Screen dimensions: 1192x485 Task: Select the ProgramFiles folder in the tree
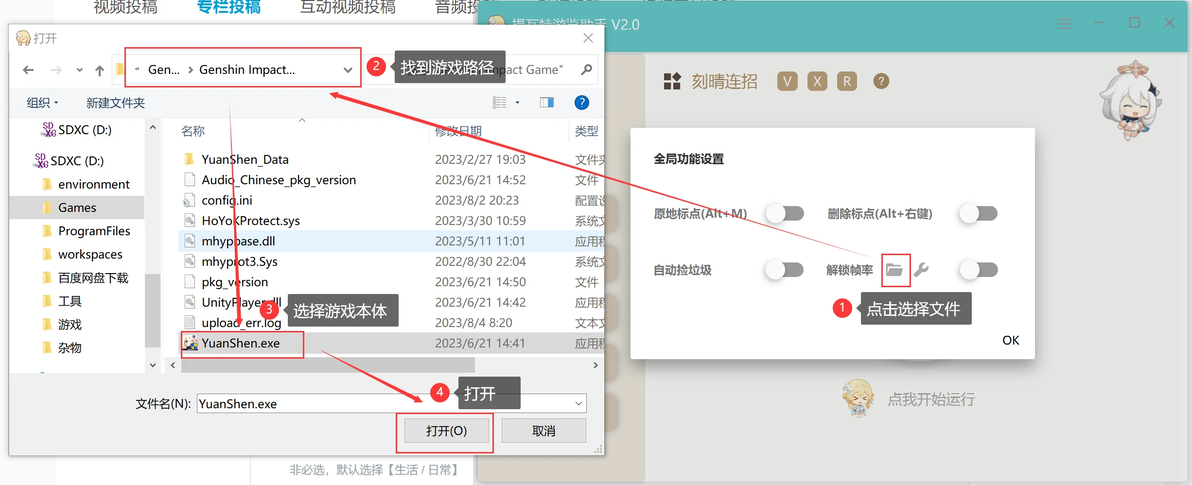coord(94,231)
